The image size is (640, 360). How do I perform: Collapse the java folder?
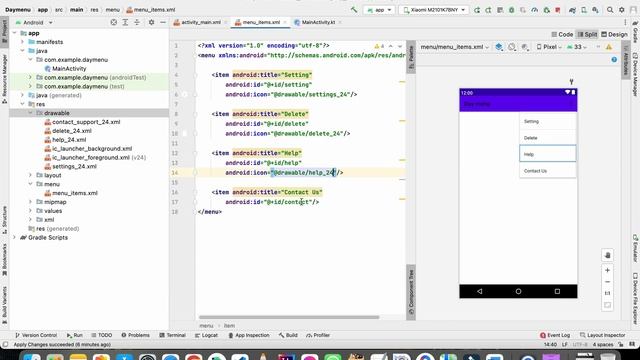coord(22,51)
